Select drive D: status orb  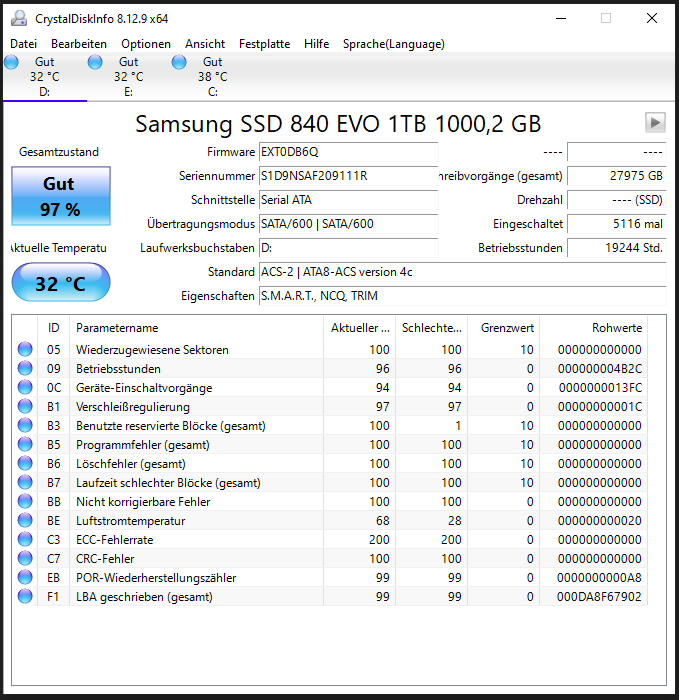tap(11, 62)
